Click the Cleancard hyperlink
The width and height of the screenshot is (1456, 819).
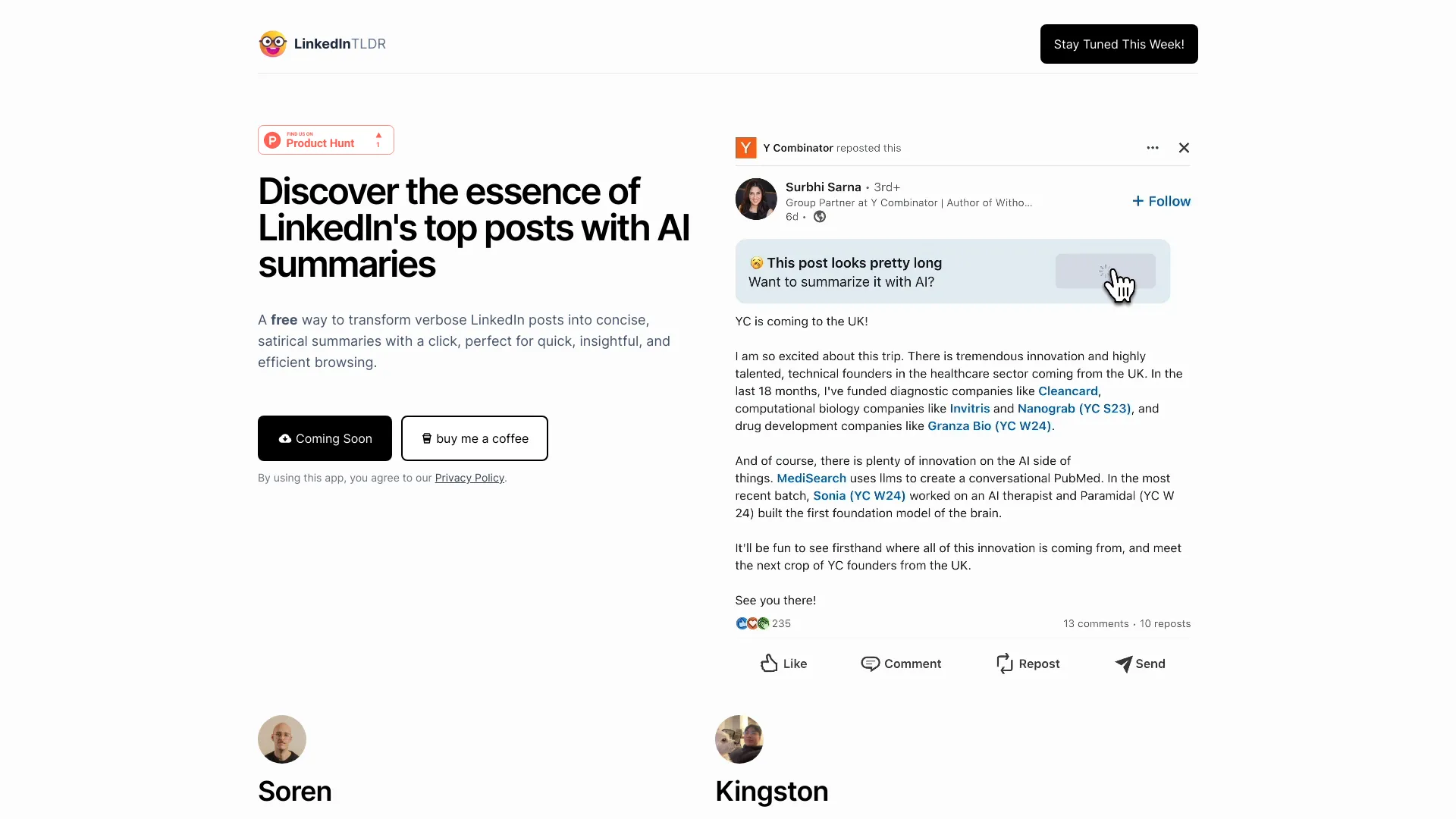click(1068, 390)
